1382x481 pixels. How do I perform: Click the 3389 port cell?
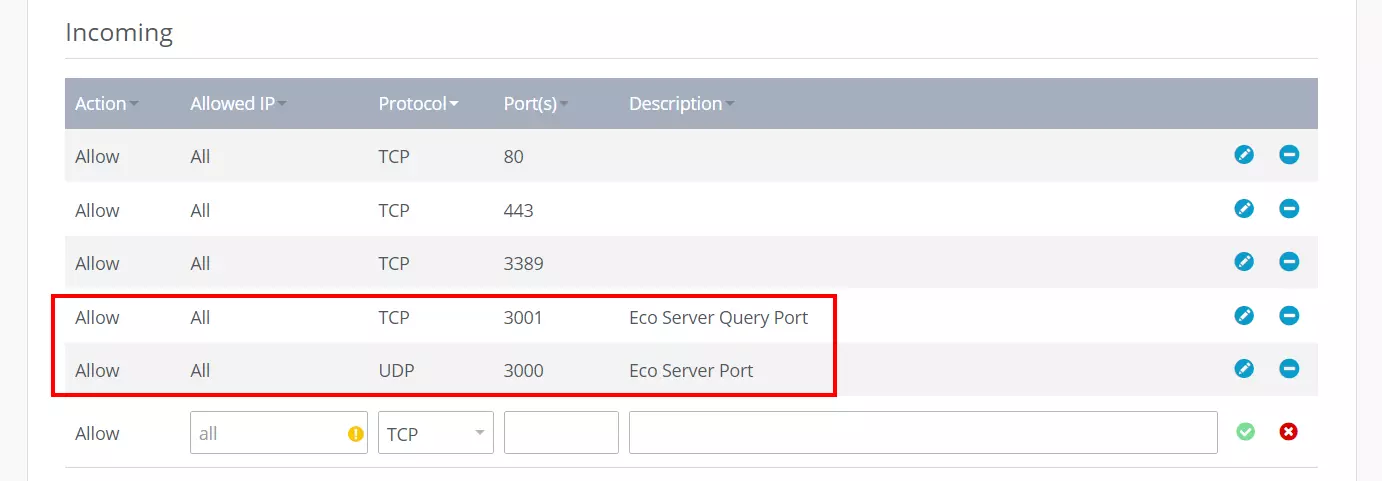(524, 264)
